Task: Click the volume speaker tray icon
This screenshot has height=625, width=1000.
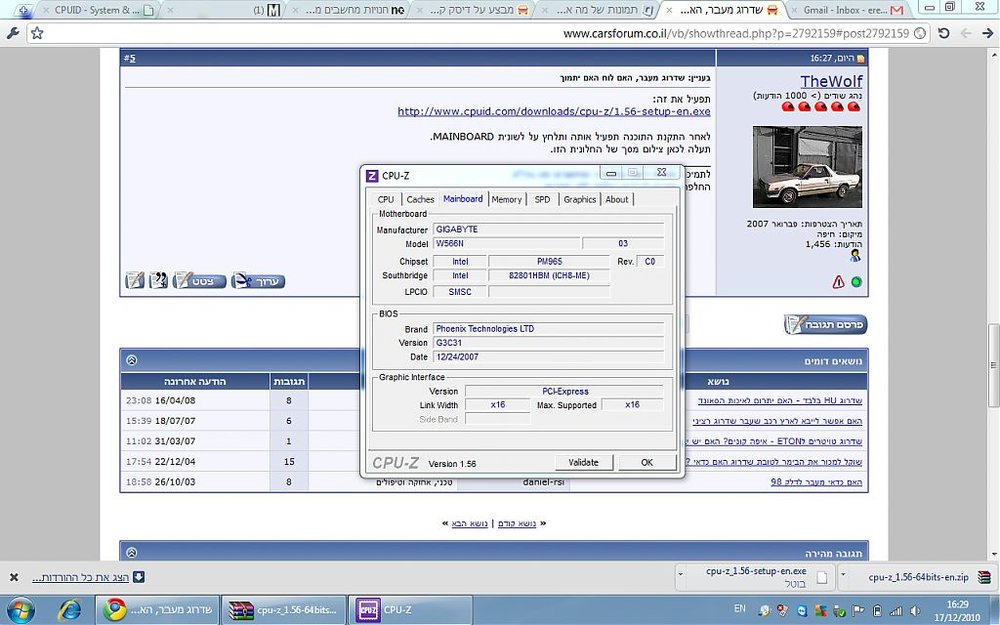Action: coord(915,610)
